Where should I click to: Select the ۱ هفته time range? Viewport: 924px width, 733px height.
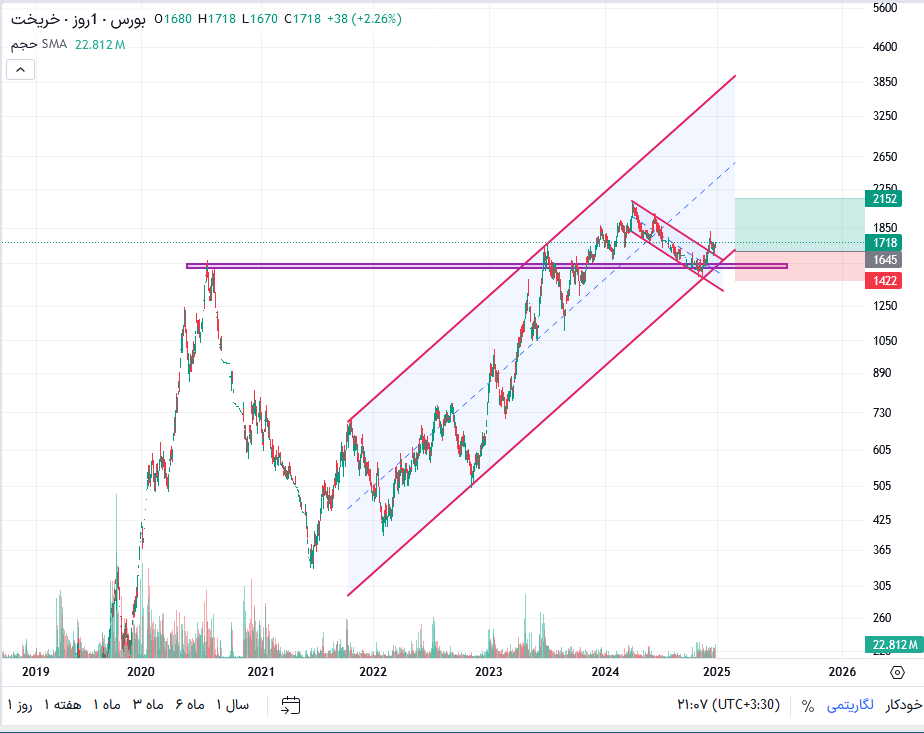[x=62, y=705]
